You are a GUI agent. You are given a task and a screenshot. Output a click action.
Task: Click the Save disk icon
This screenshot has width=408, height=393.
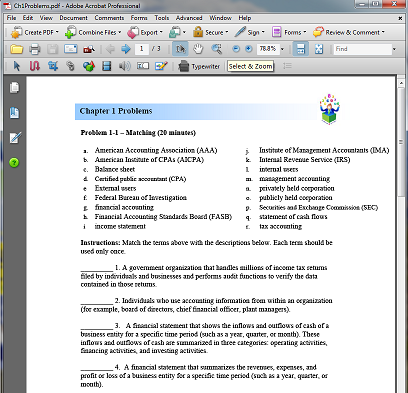52,49
